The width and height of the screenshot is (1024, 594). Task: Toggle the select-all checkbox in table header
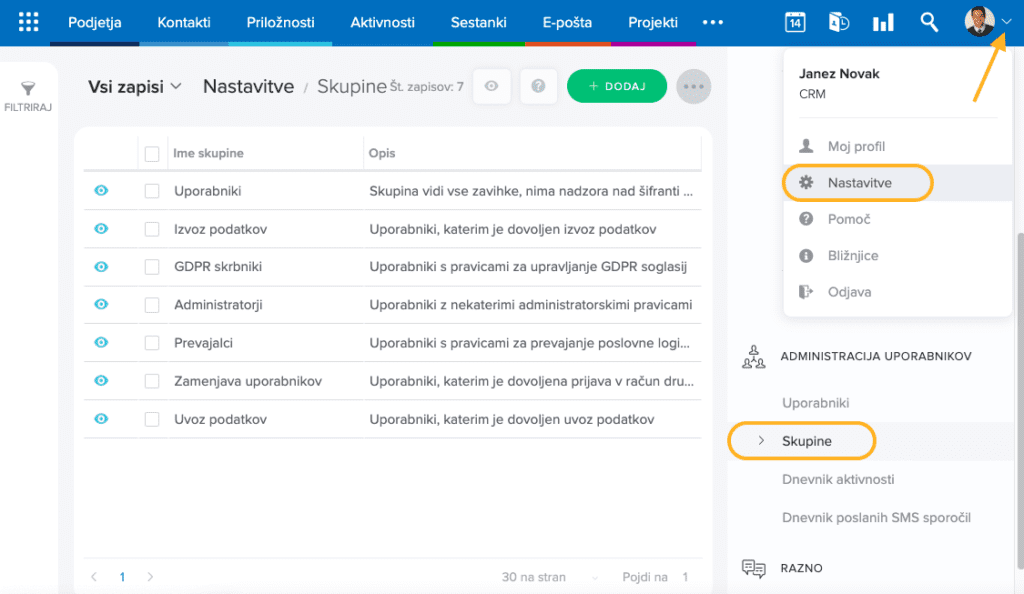pyautogui.click(x=152, y=153)
